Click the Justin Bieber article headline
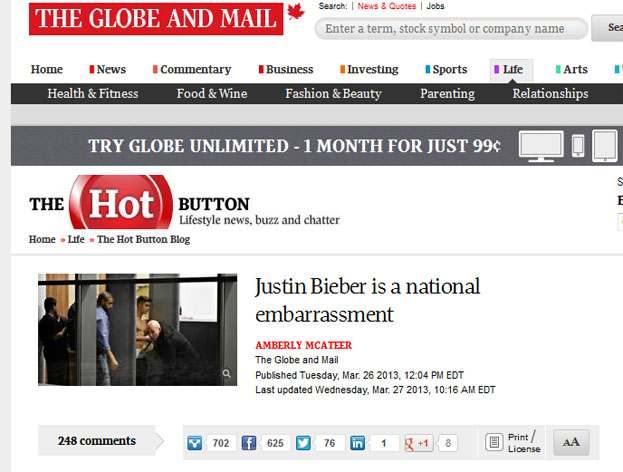Image resolution: width=623 pixels, height=472 pixels. 368,300
